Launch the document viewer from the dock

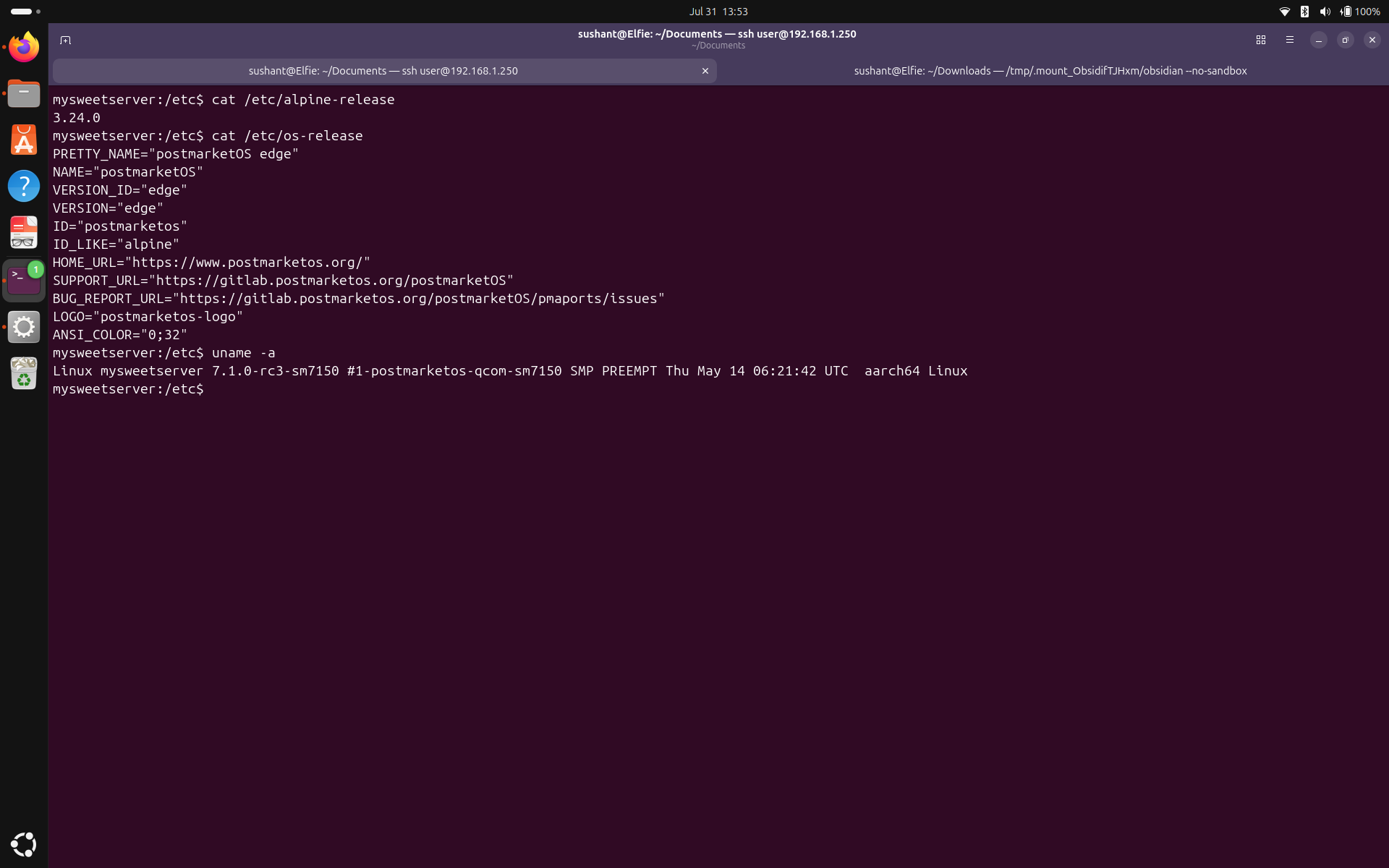point(24,233)
